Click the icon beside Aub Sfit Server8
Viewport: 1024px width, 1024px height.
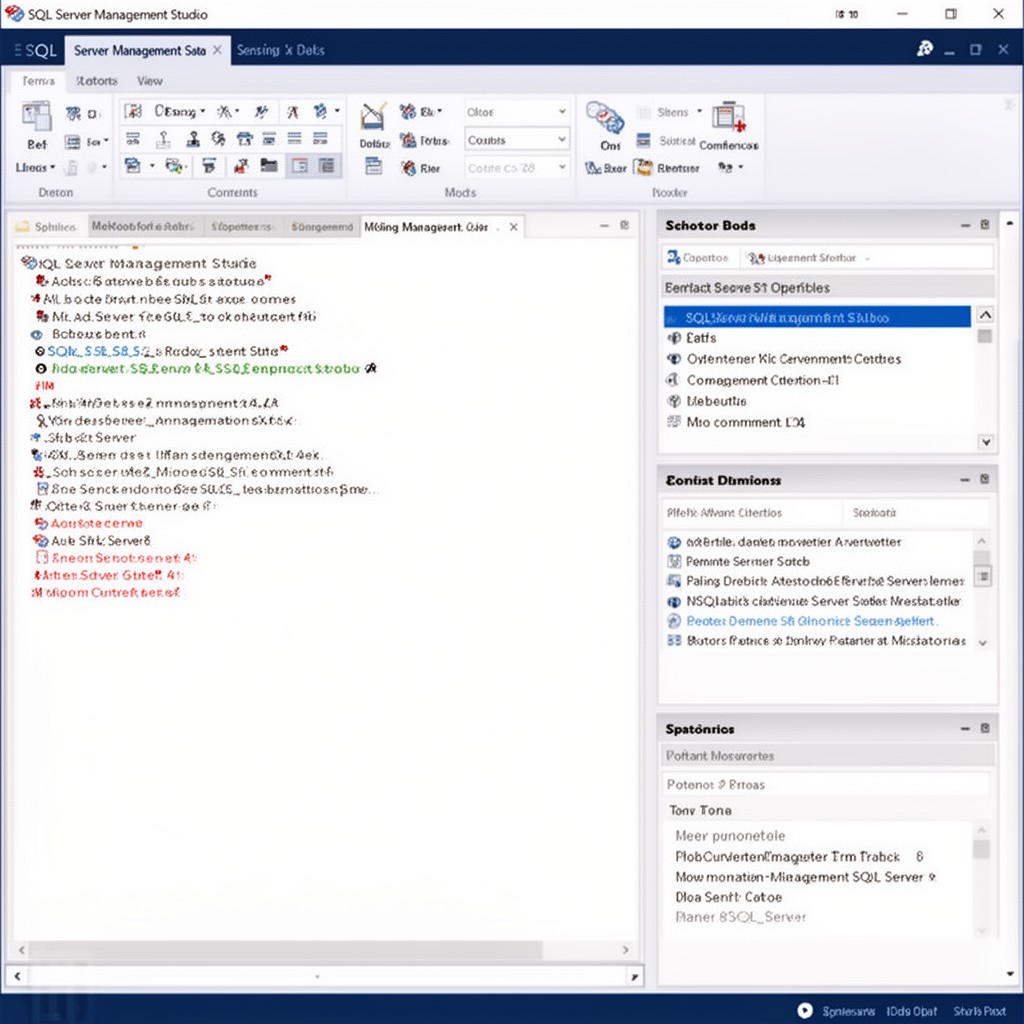click(40, 541)
